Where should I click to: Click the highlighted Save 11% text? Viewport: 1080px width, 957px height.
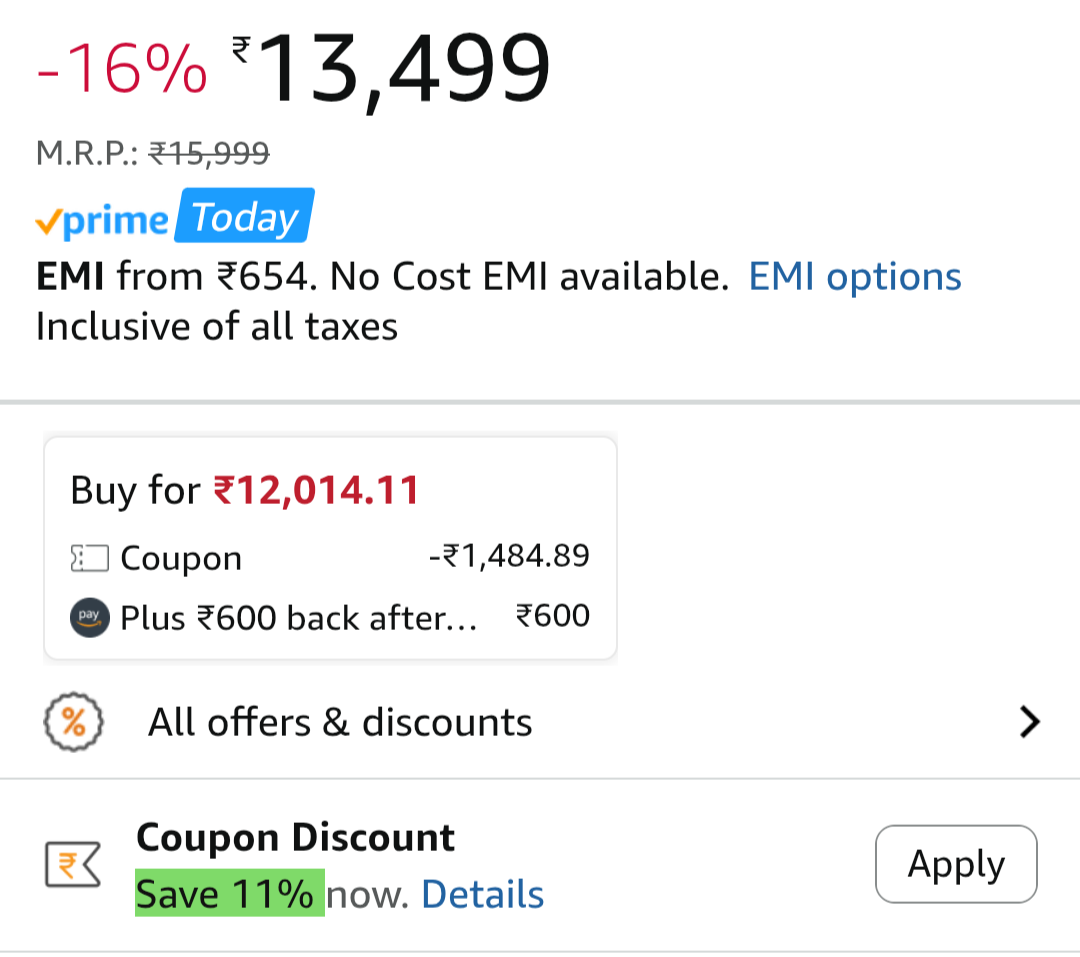click(x=230, y=894)
